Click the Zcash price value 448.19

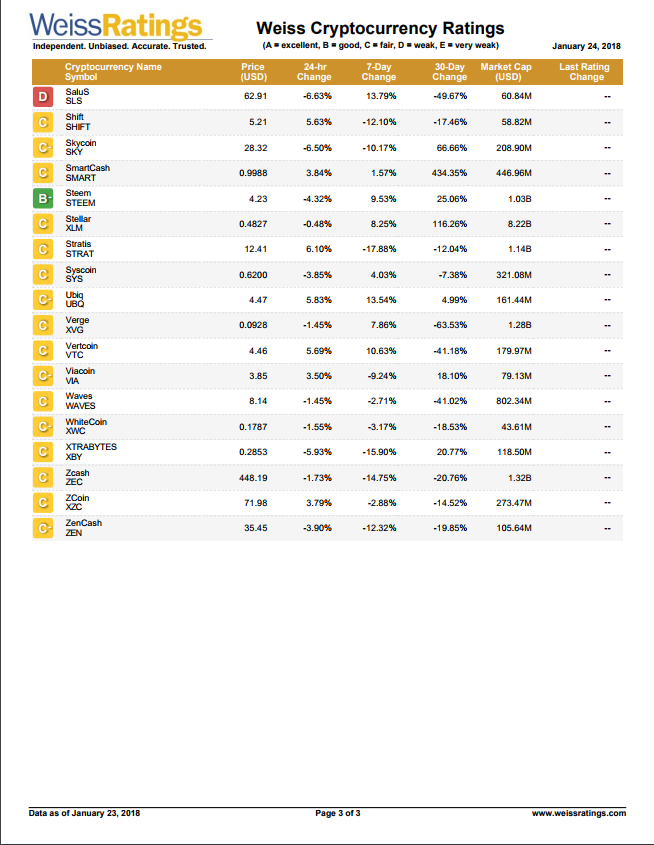(253, 478)
